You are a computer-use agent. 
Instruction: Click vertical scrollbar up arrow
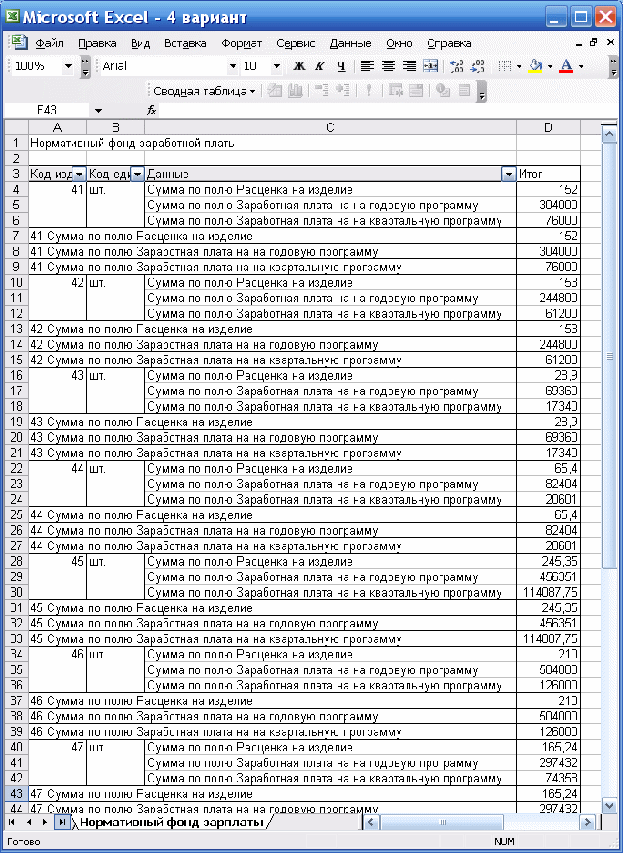609,135
